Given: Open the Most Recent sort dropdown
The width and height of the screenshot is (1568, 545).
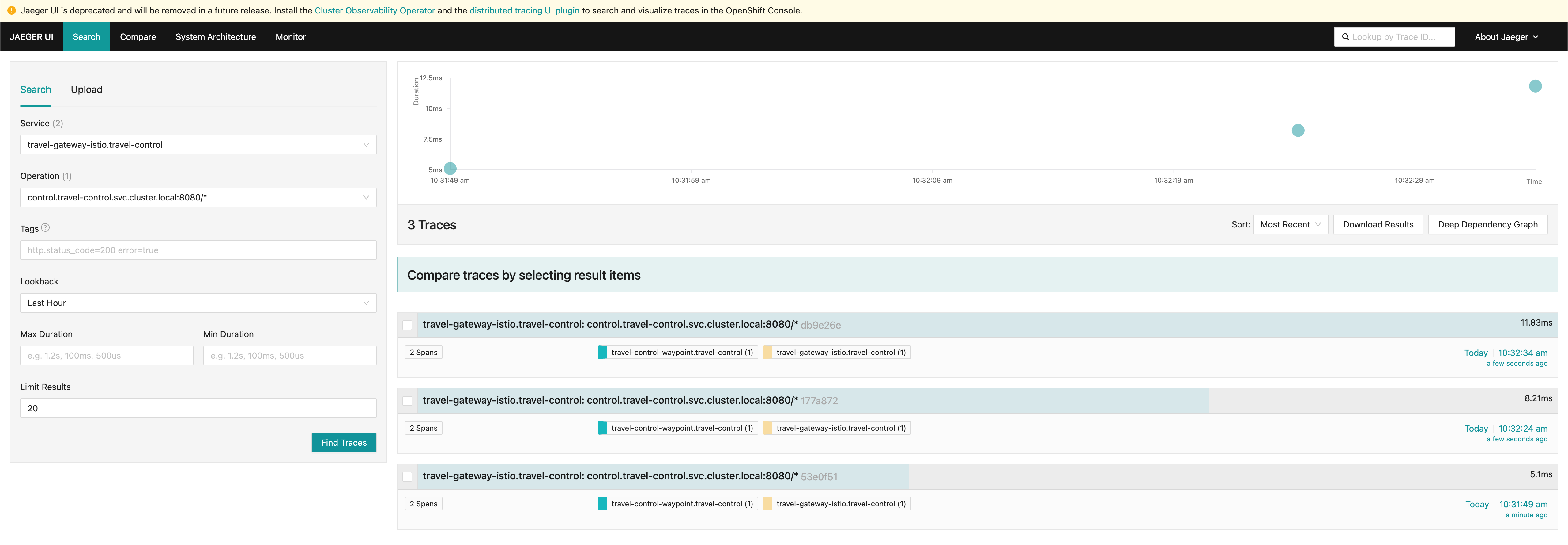Looking at the screenshot, I should [x=1290, y=225].
